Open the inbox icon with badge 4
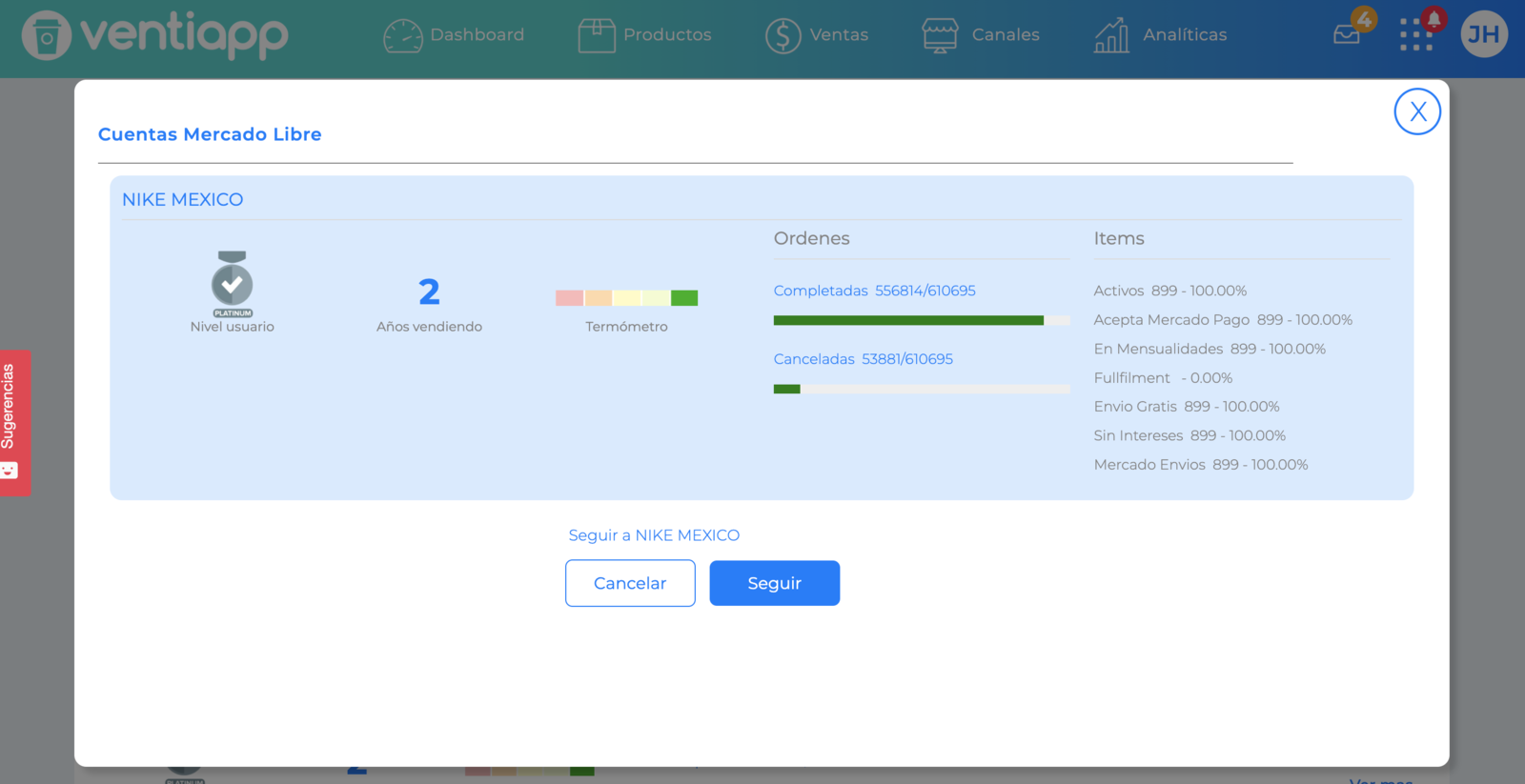Screen dimensions: 1525x784 [1348, 33]
